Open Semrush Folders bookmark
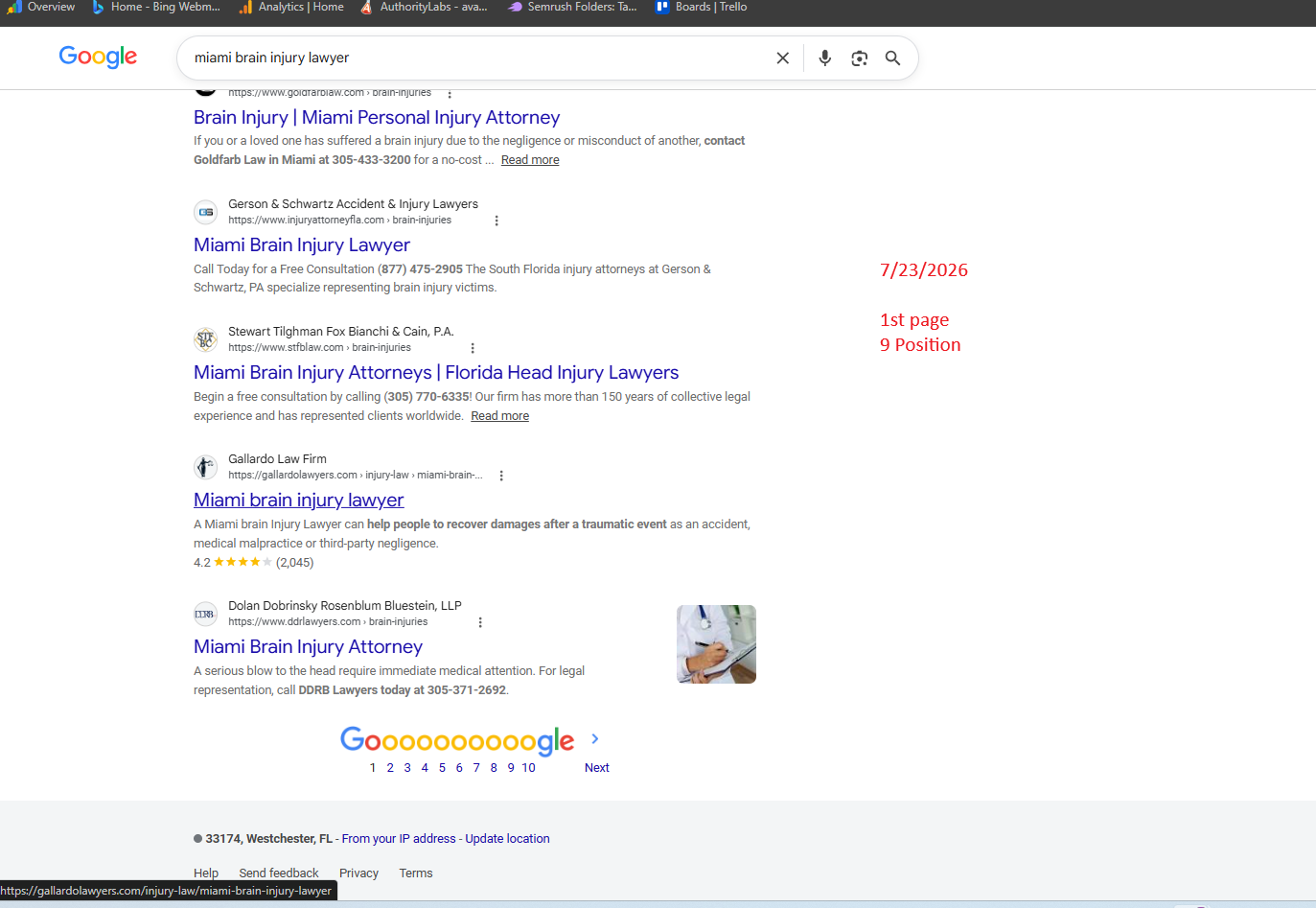Viewport: 1316px width, 908px height. tap(572, 7)
